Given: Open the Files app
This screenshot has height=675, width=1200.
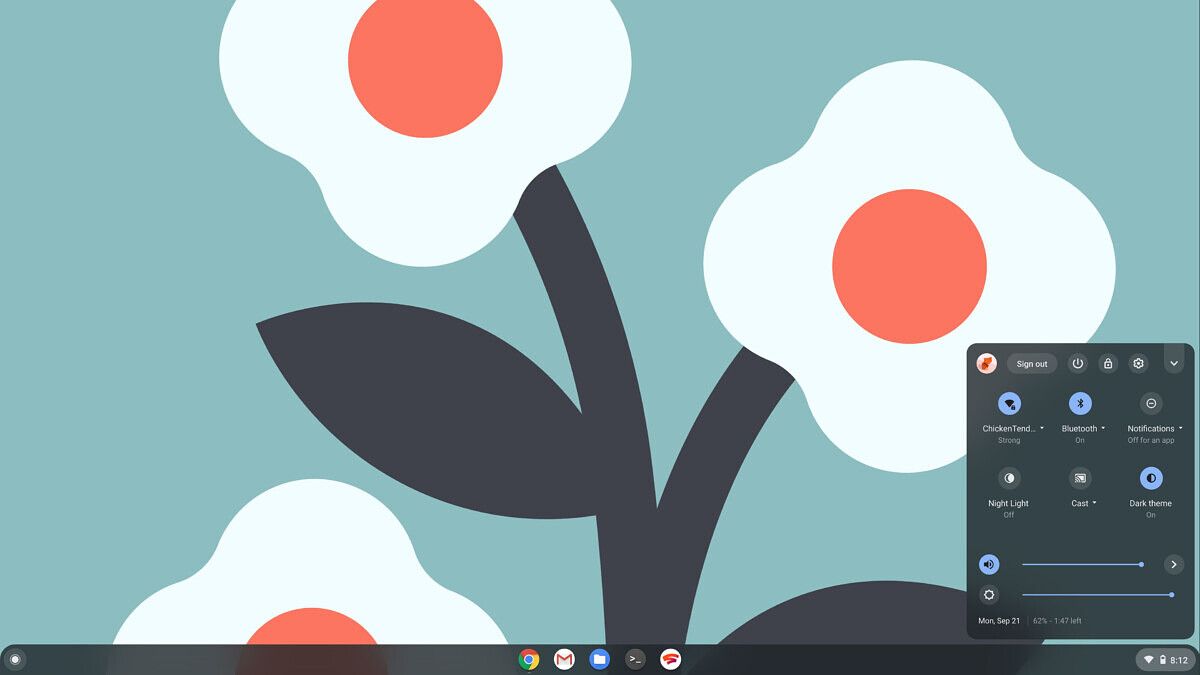Looking at the screenshot, I should 600,660.
